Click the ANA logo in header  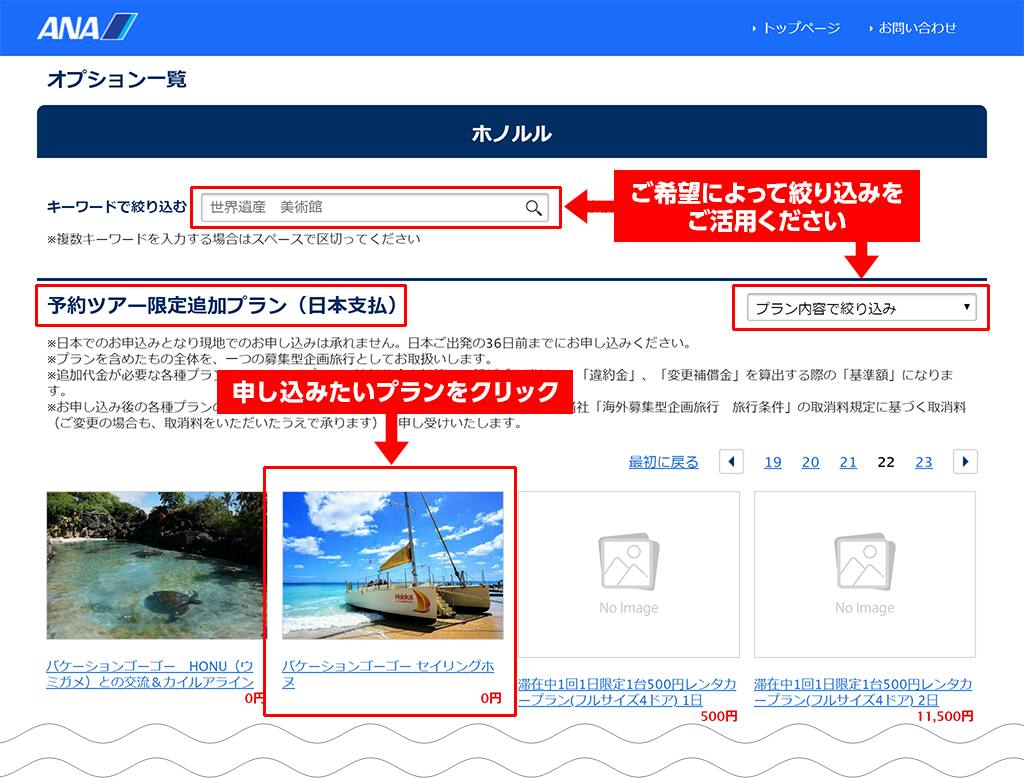pos(87,27)
